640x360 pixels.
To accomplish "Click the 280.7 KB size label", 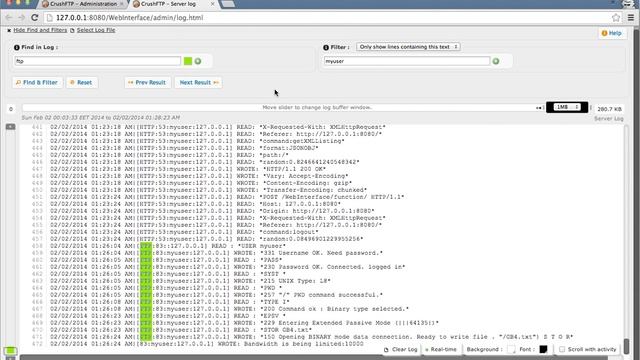I will pyautogui.click(x=609, y=109).
